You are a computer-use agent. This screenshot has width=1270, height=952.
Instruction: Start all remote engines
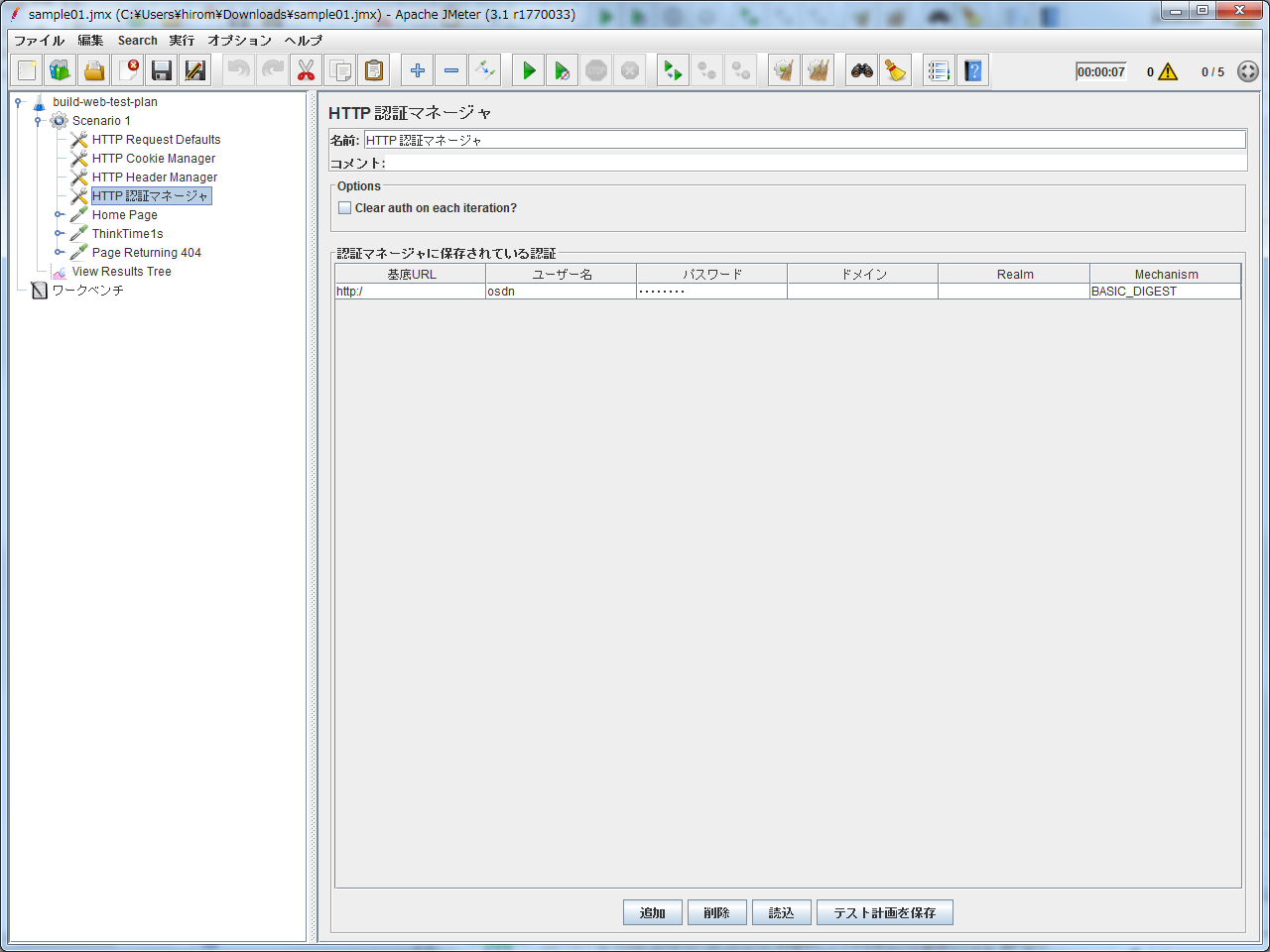tap(674, 70)
